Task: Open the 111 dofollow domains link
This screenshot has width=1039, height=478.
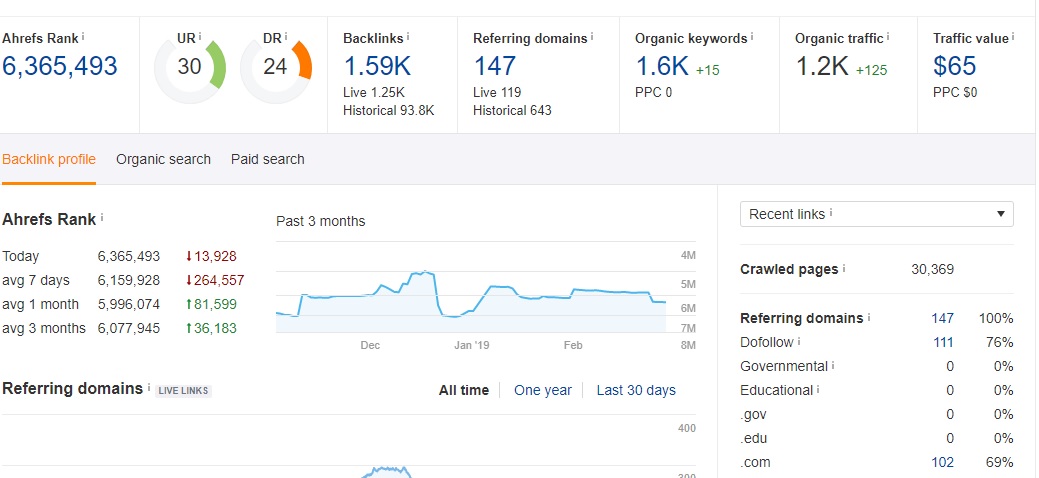Action: point(942,343)
